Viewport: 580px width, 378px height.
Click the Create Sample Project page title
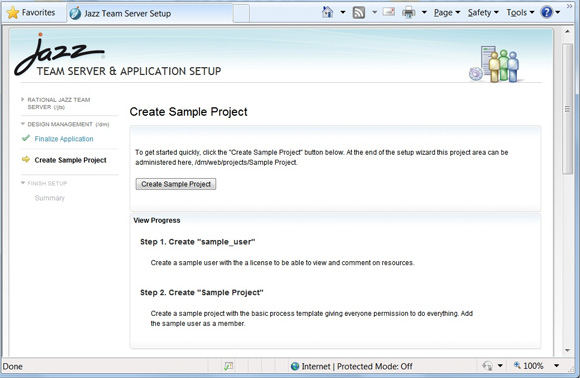click(x=188, y=112)
